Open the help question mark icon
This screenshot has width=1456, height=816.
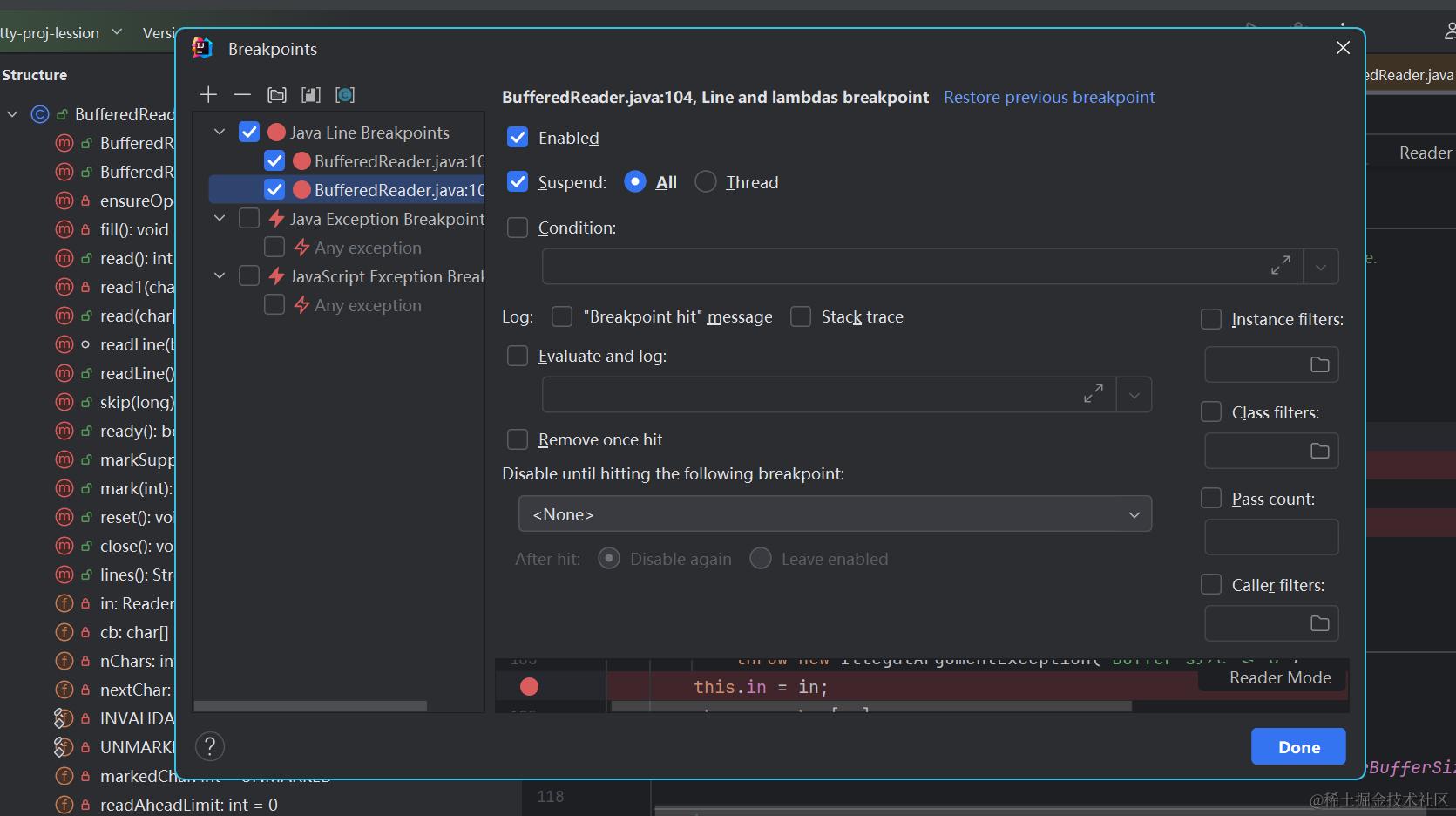pos(210,746)
